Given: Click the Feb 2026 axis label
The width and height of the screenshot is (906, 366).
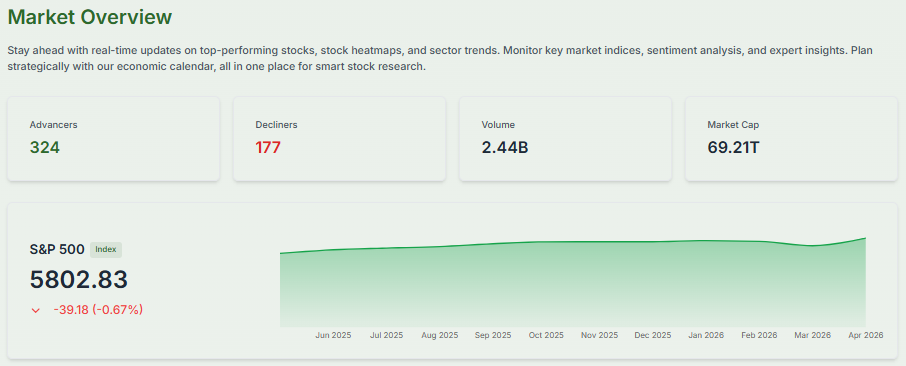Looking at the screenshot, I should coord(759,335).
